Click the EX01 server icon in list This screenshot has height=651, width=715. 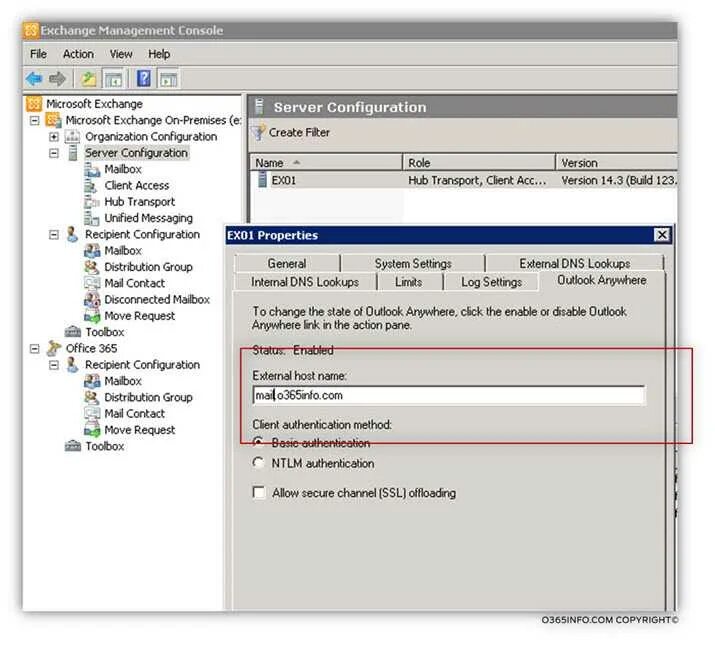(x=262, y=179)
